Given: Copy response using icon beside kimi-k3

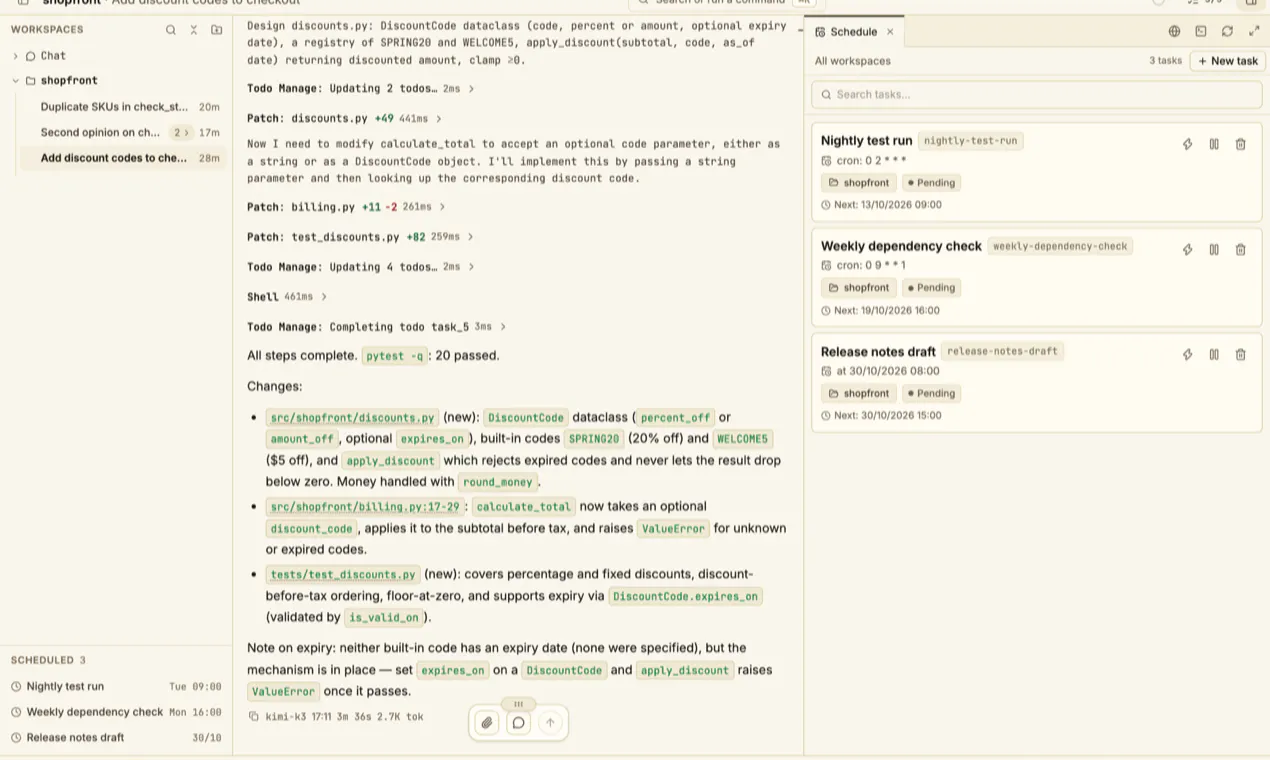Looking at the screenshot, I should click(253, 716).
